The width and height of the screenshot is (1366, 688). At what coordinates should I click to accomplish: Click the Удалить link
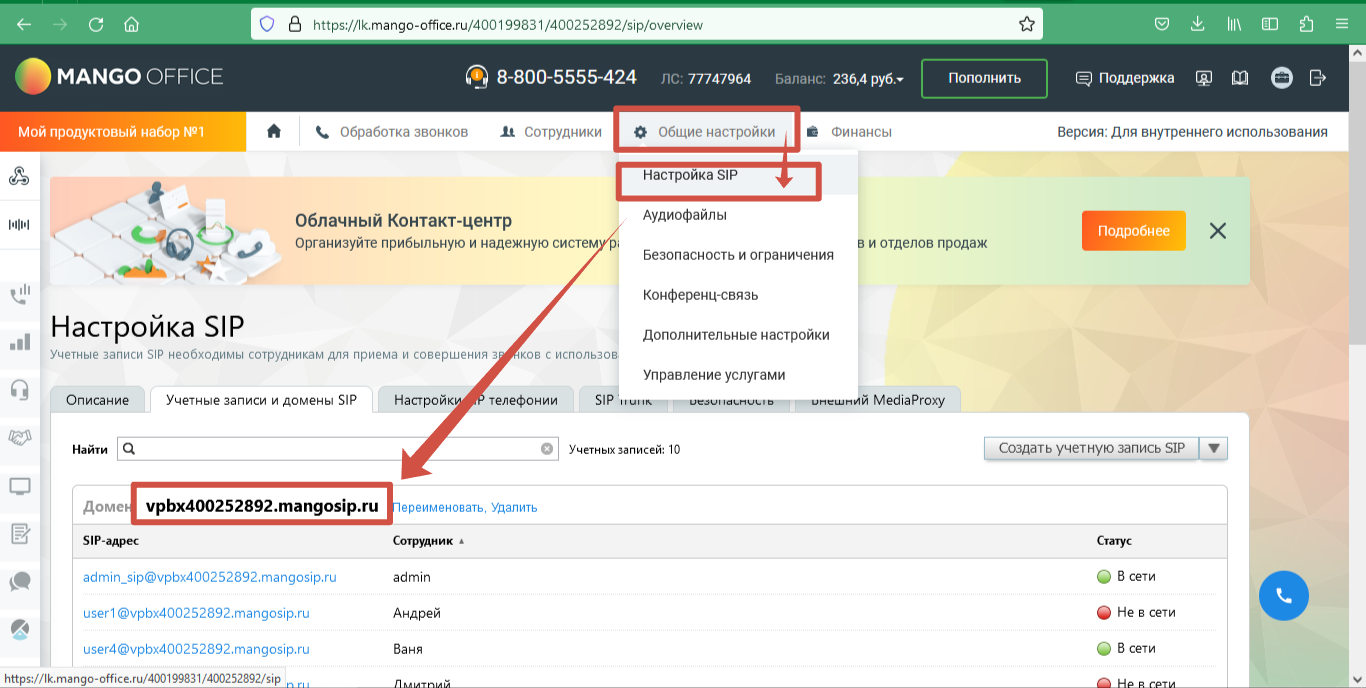pos(514,507)
